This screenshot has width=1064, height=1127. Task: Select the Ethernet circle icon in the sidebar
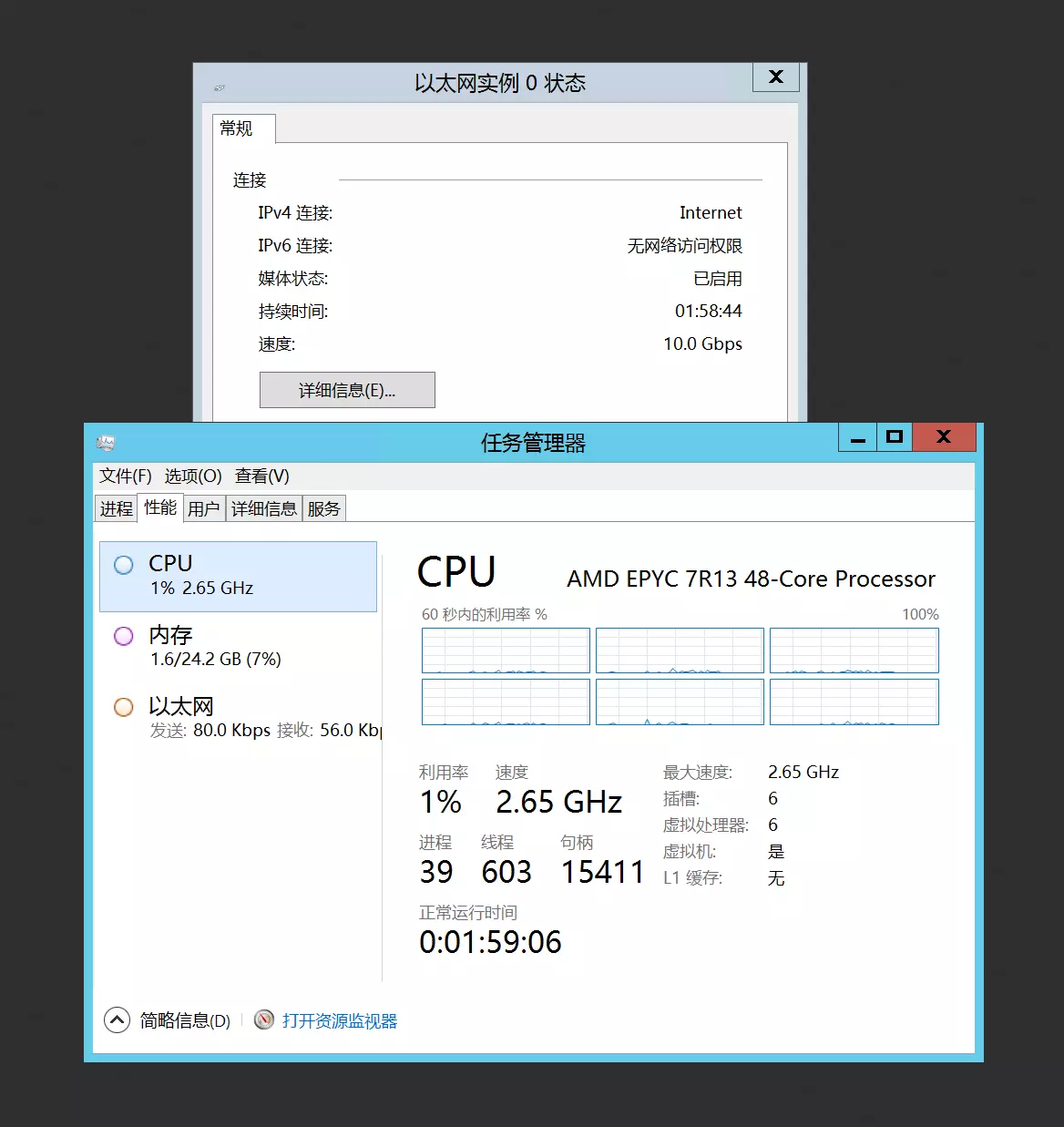(x=124, y=707)
